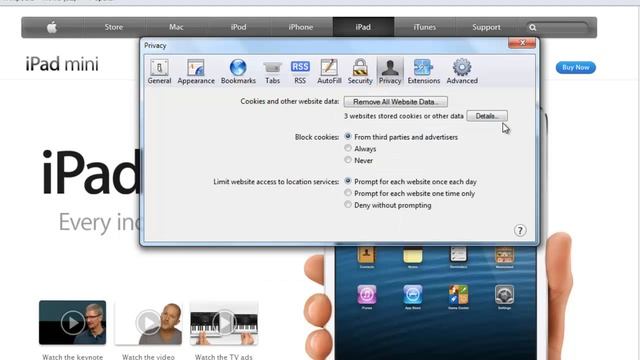Click Watch the video link
Image resolution: width=640 pixels, height=360 pixels.
pyautogui.click(x=148, y=357)
